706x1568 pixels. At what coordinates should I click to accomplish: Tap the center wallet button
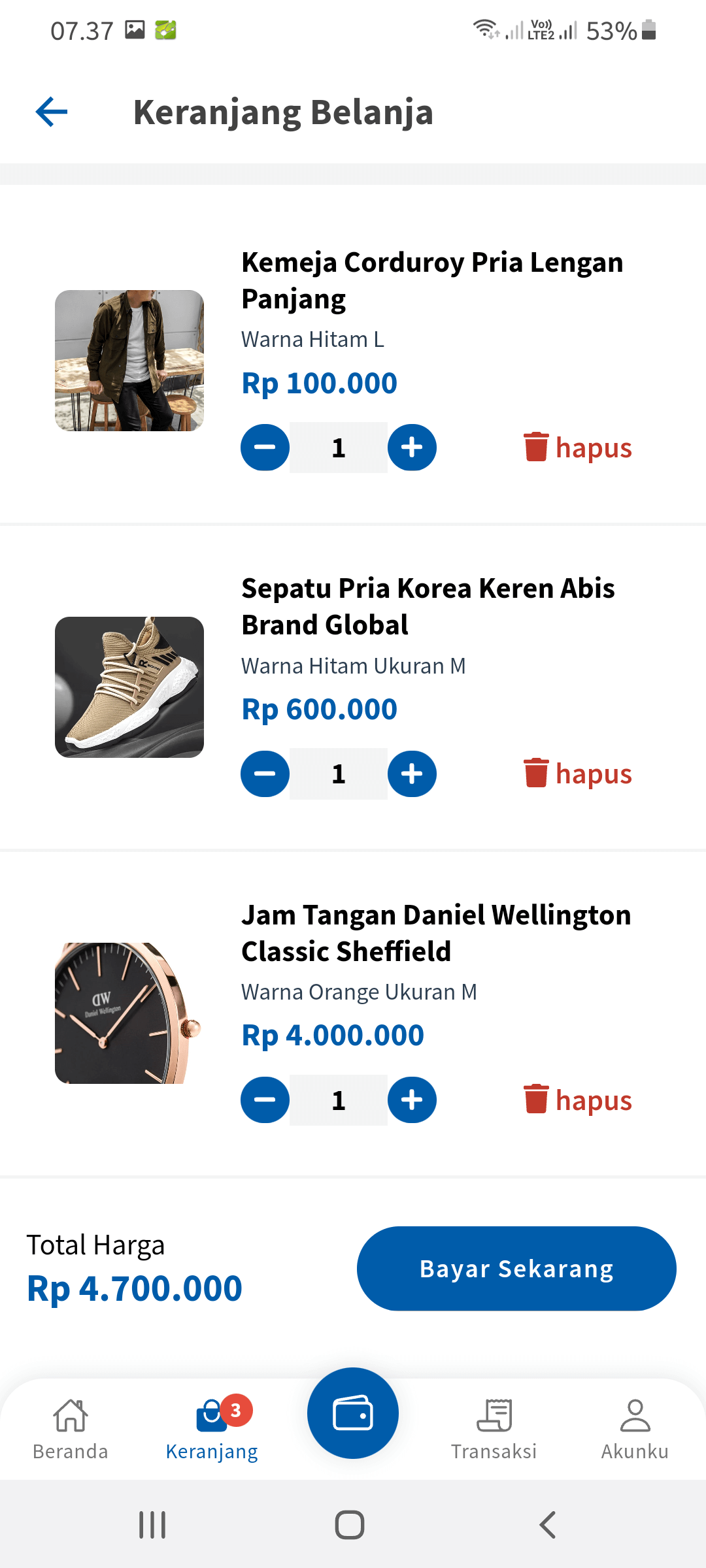coord(353,1413)
